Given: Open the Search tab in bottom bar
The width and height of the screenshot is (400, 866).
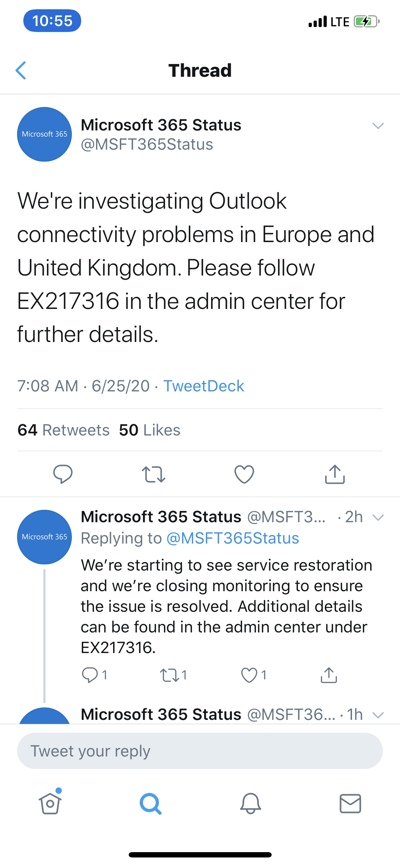Looking at the screenshot, I should 150,803.
